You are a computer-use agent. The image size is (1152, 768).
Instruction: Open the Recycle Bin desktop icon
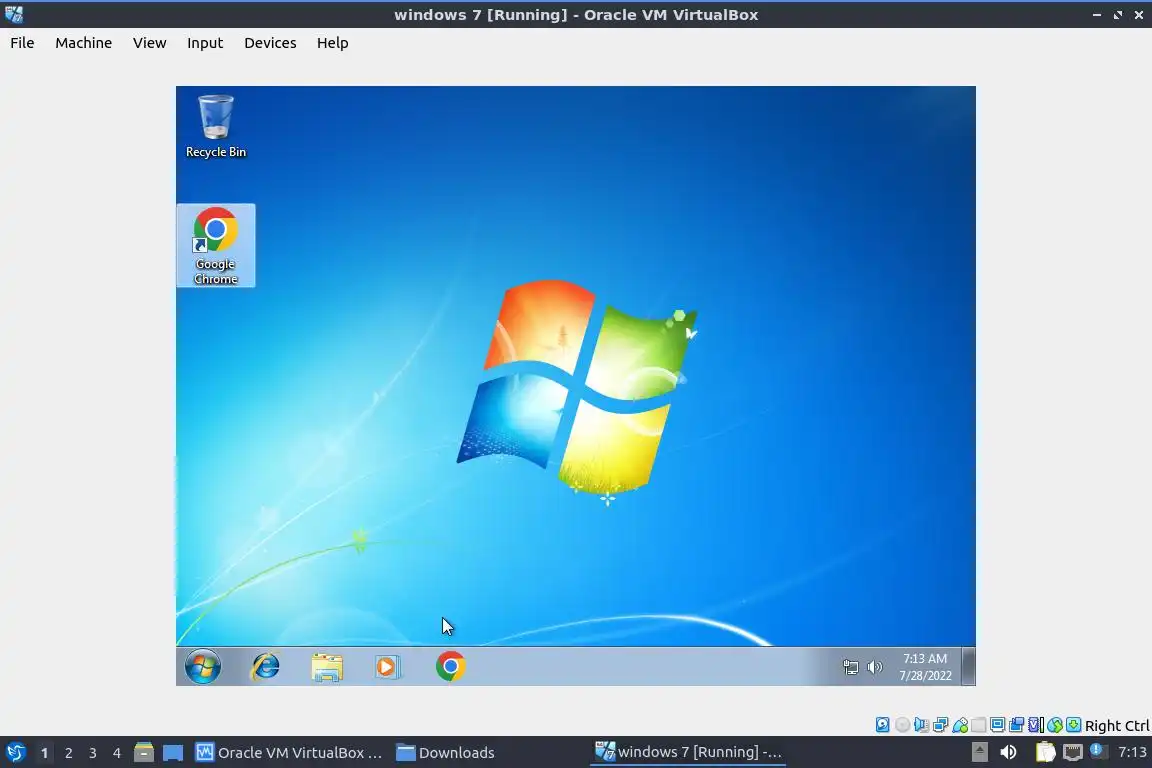click(x=215, y=126)
